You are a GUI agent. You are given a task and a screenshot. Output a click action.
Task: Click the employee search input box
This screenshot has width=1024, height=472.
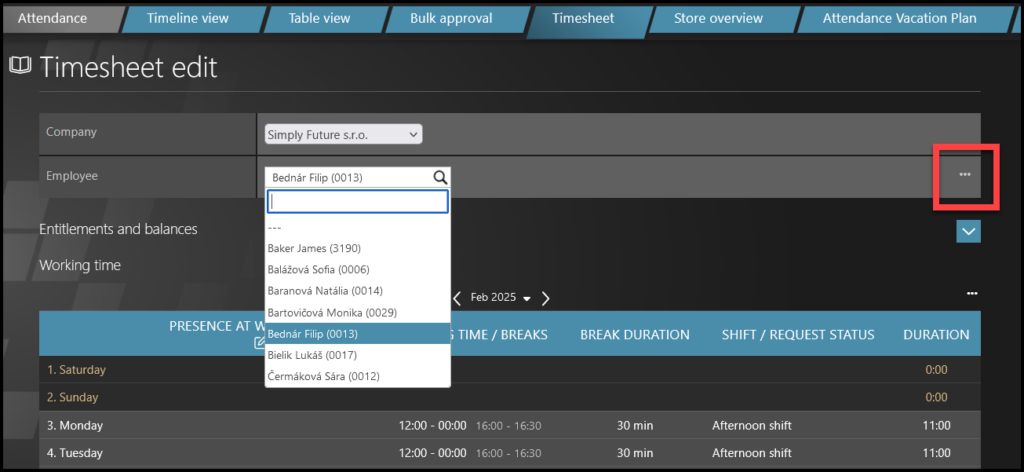coord(358,202)
